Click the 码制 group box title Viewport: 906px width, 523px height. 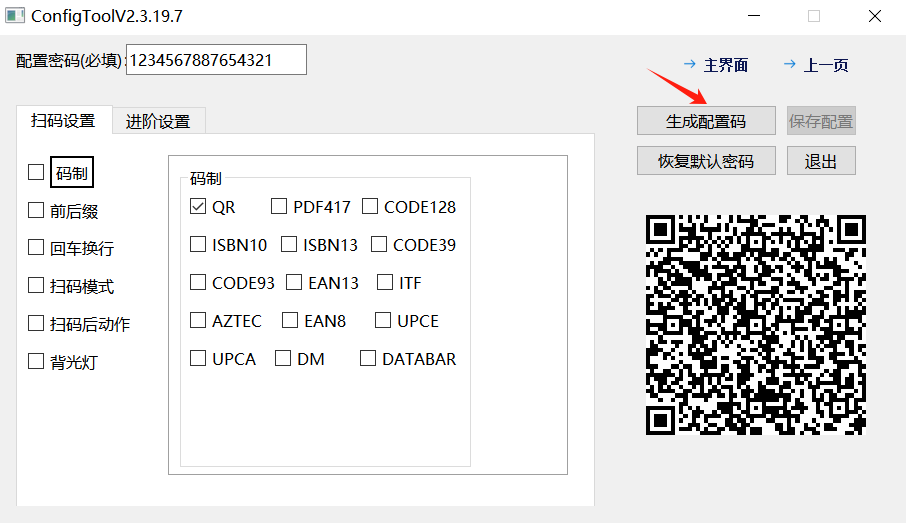click(206, 179)
